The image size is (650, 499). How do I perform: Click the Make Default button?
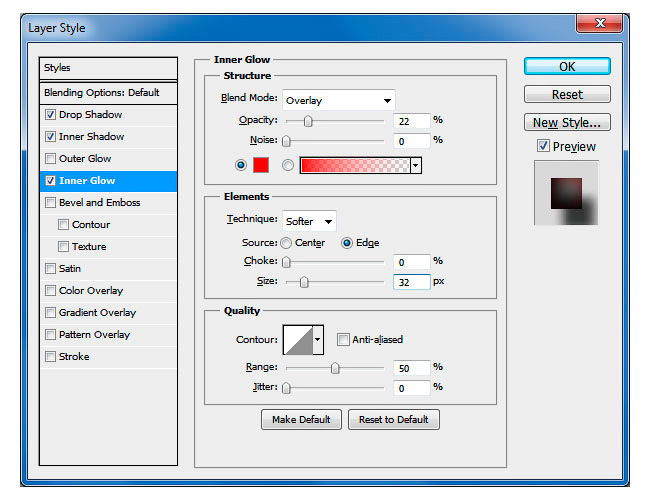(x=301, y=420)
